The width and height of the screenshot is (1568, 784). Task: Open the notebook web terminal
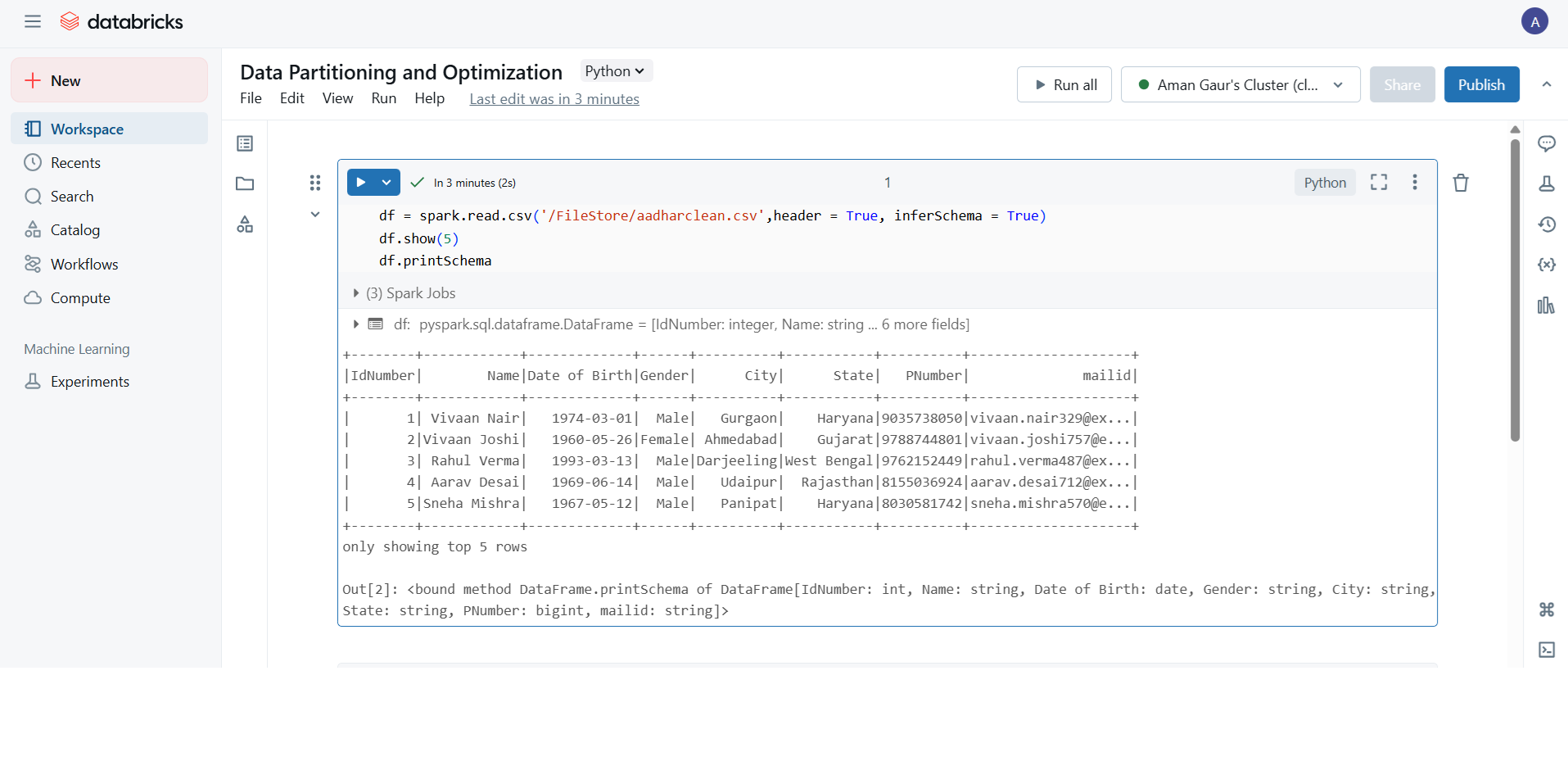(x=1548, y=649)
